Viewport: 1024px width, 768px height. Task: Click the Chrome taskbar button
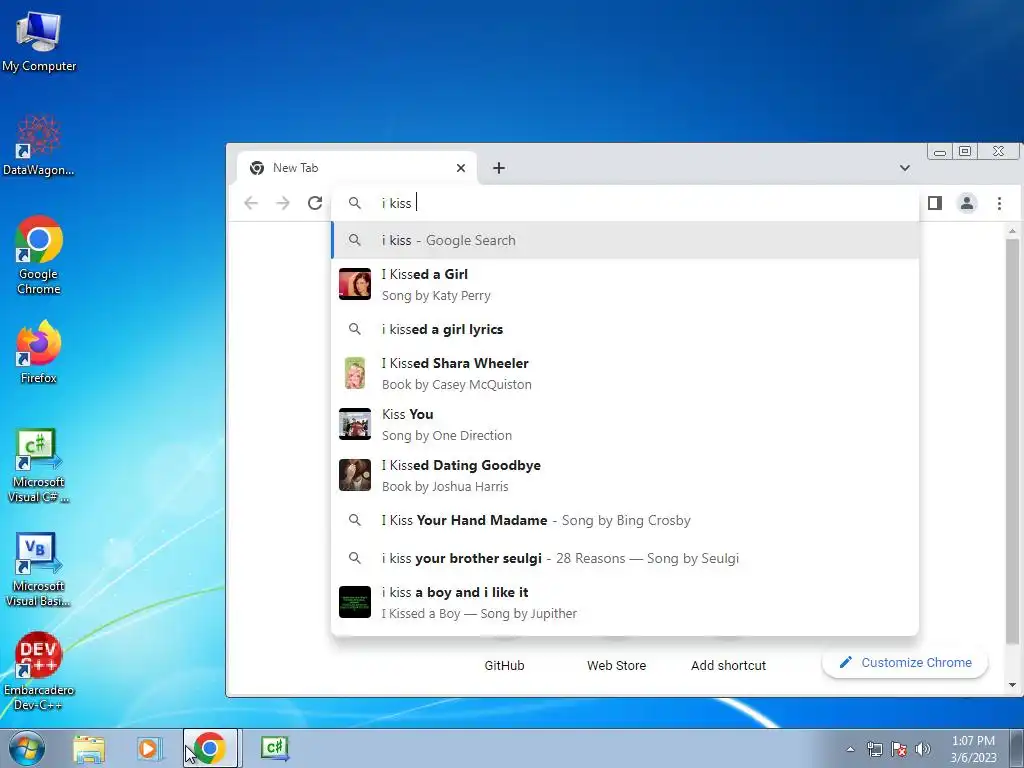click(x=210, y=748)
